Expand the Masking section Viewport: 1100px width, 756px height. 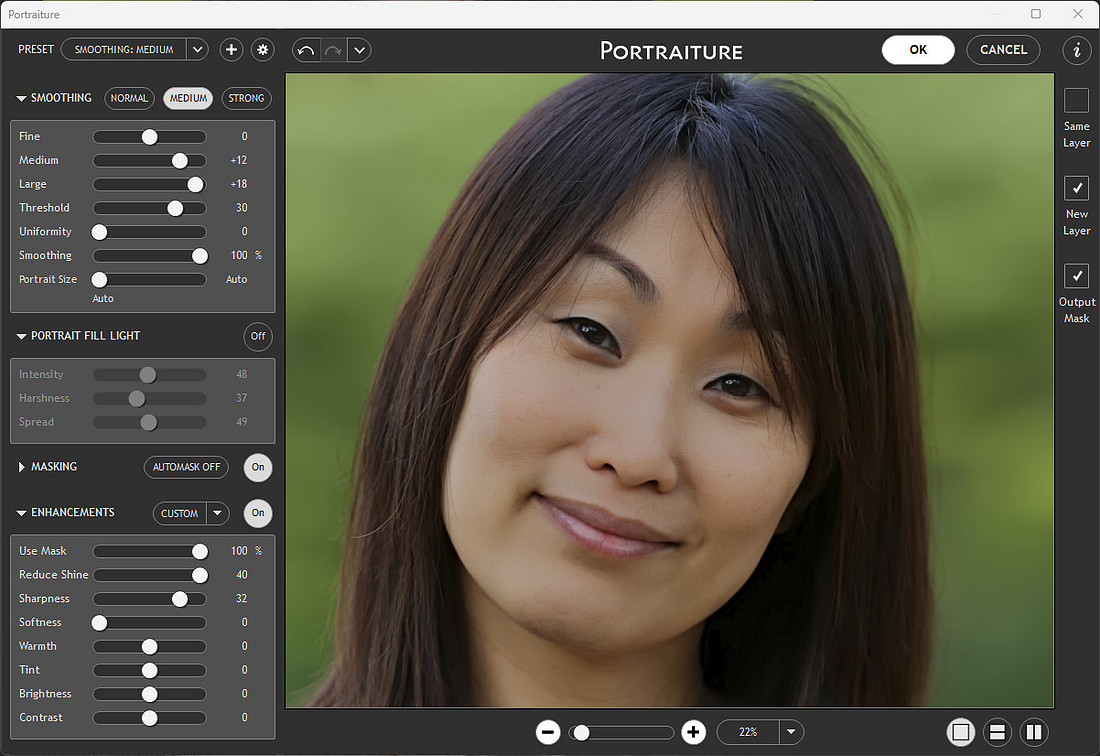pos(21,467)
